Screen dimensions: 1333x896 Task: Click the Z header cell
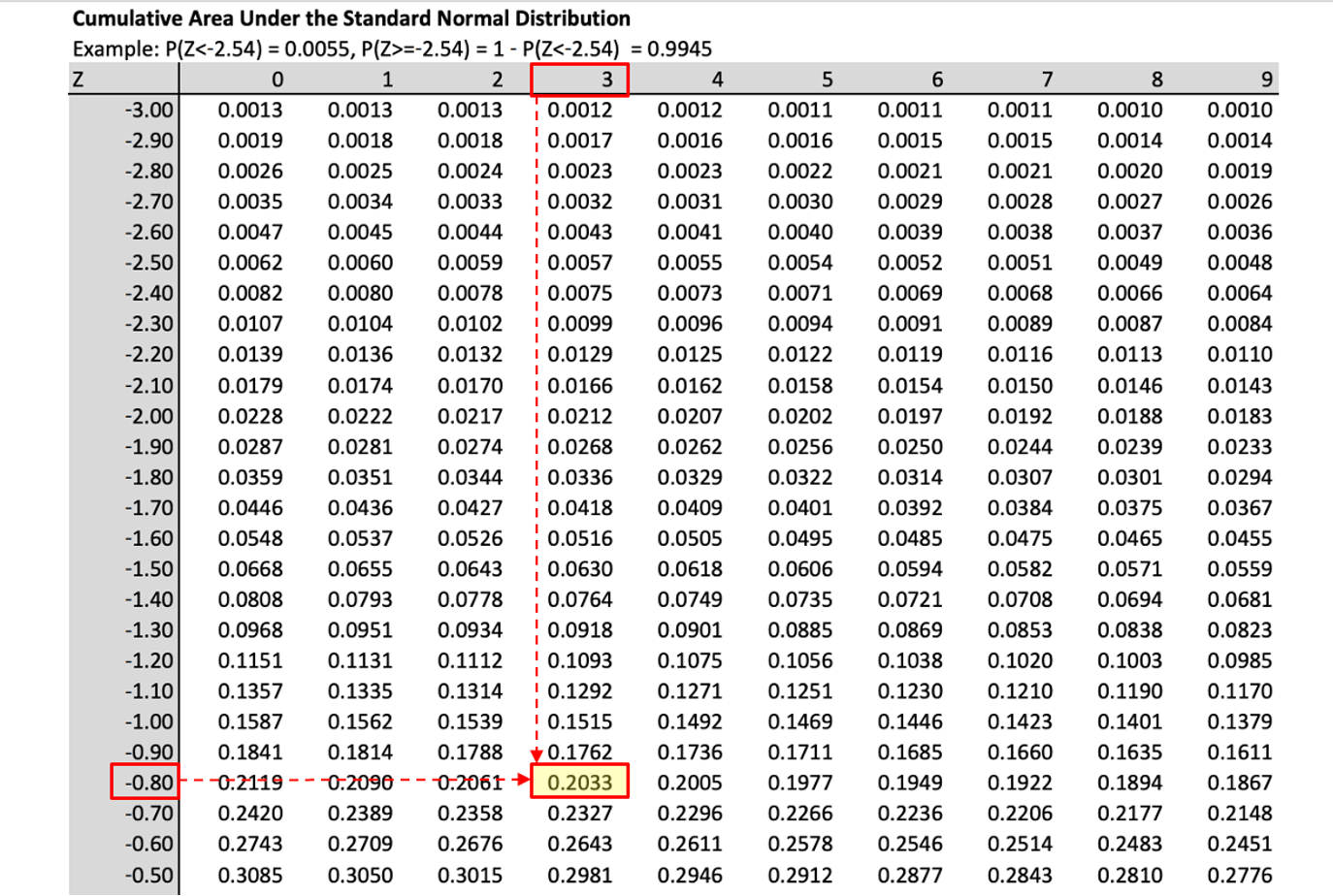79,80
